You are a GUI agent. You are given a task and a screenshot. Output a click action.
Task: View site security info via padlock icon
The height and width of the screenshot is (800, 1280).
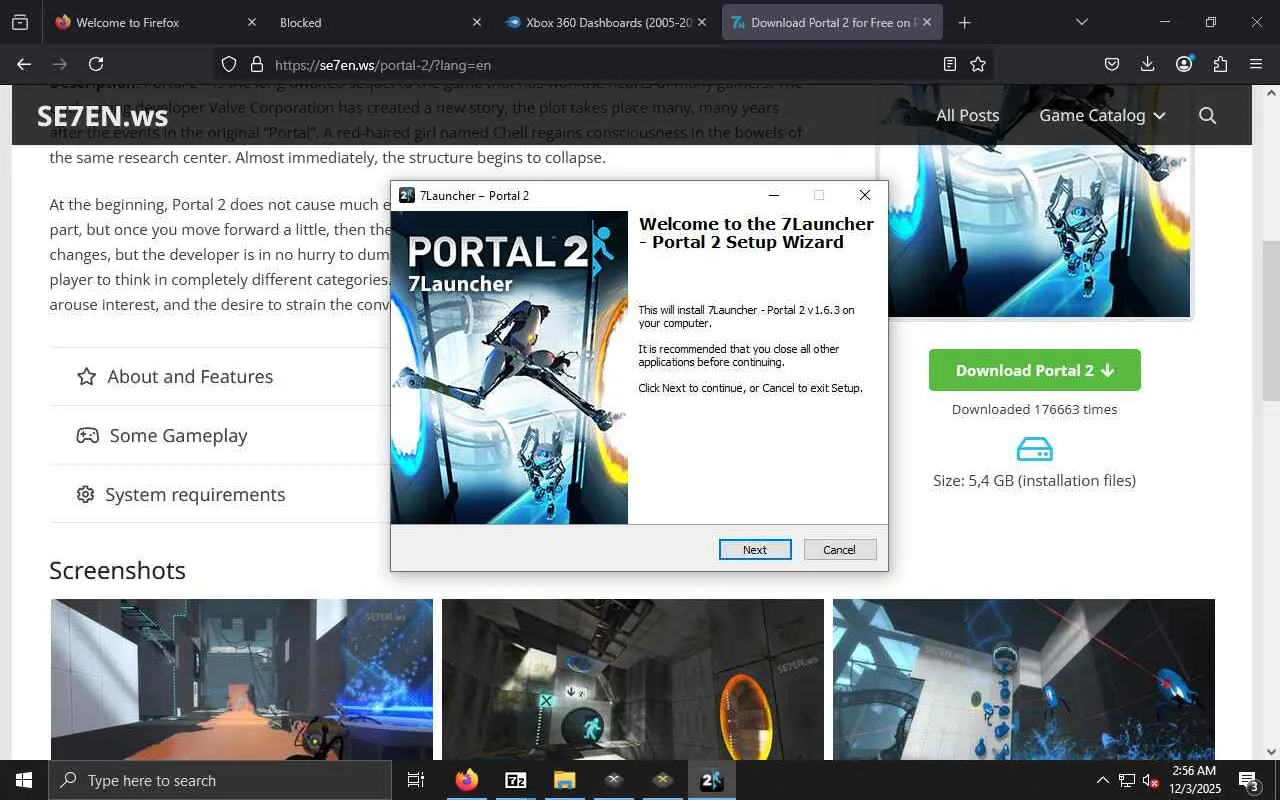[257, 64]
